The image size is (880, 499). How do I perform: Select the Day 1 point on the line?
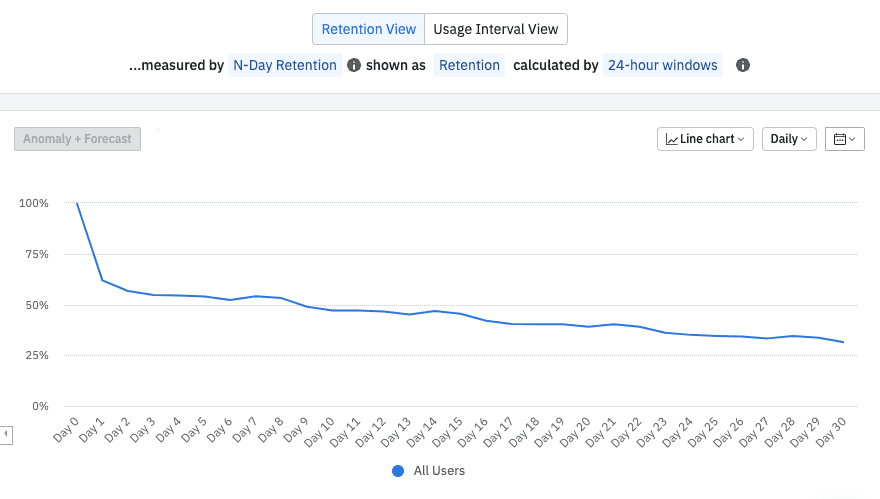[x=102, y=280]
